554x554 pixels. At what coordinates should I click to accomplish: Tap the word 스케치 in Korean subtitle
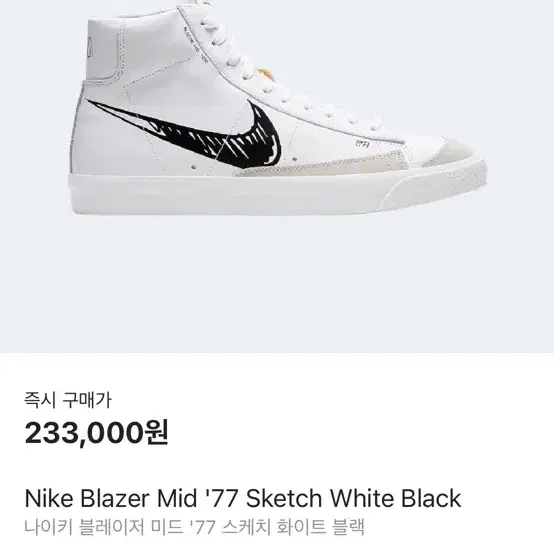246,527
